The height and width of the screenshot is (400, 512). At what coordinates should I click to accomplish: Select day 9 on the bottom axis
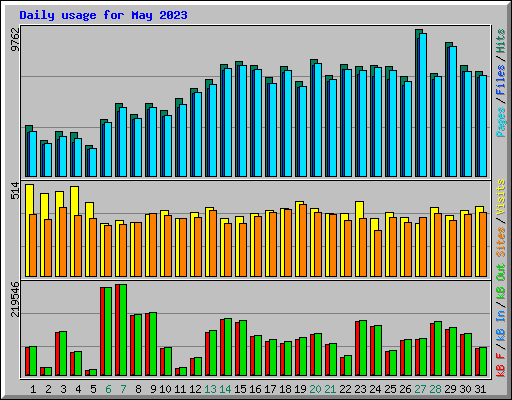153,389
